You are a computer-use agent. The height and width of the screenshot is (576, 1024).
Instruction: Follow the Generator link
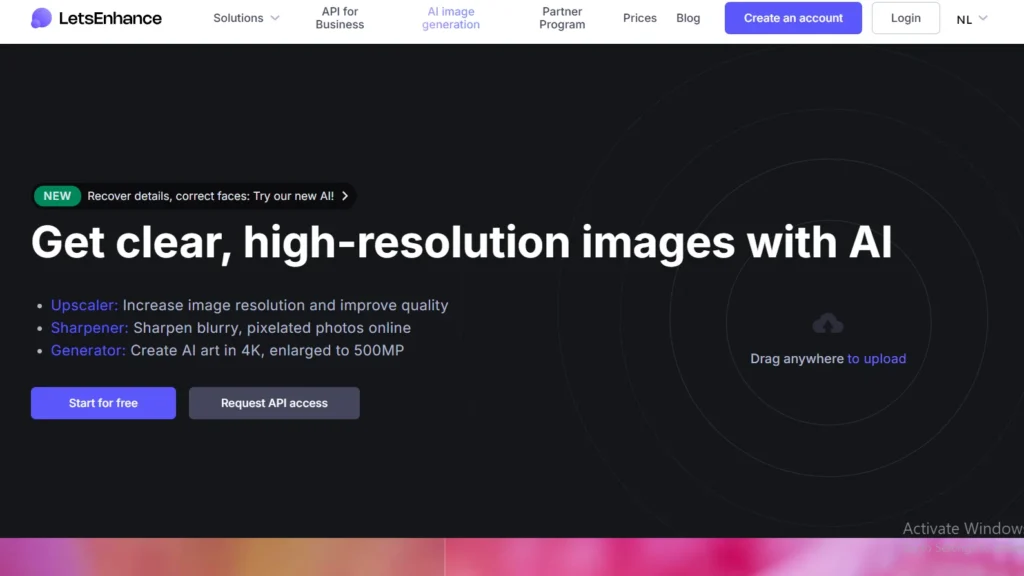tap(88, 350)
